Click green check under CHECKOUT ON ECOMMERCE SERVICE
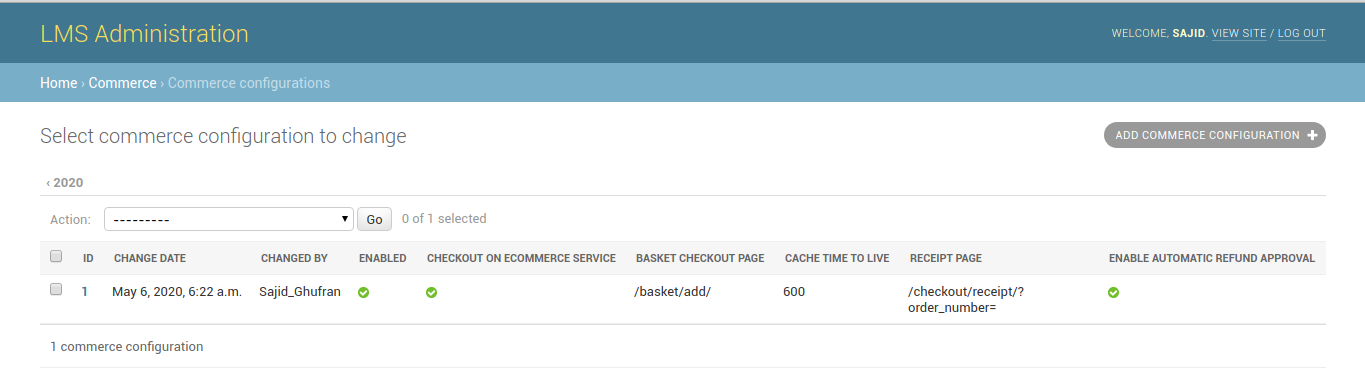The height and width of the screenshot is (380, 1365). coord(432,292)
